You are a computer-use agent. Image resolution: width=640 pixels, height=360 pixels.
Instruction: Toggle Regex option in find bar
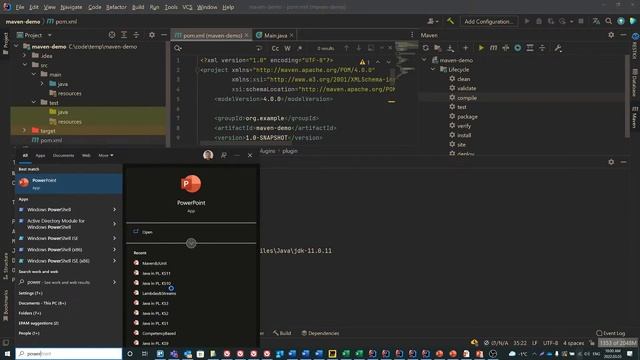pyautogui.click(x=300, y=48)
